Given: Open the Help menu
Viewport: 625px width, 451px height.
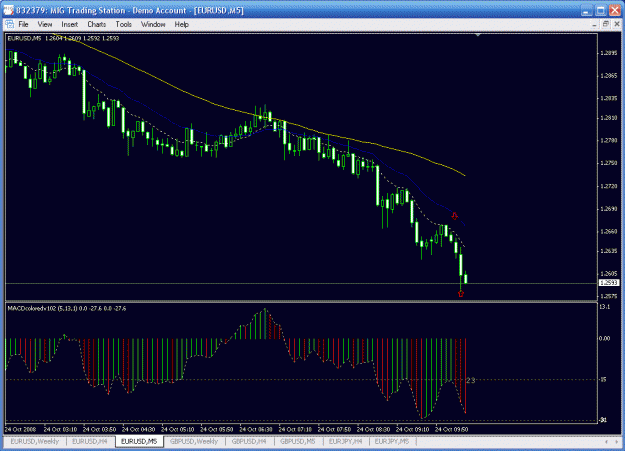Looking at the screenshot, I should click(x=181, y=24).
